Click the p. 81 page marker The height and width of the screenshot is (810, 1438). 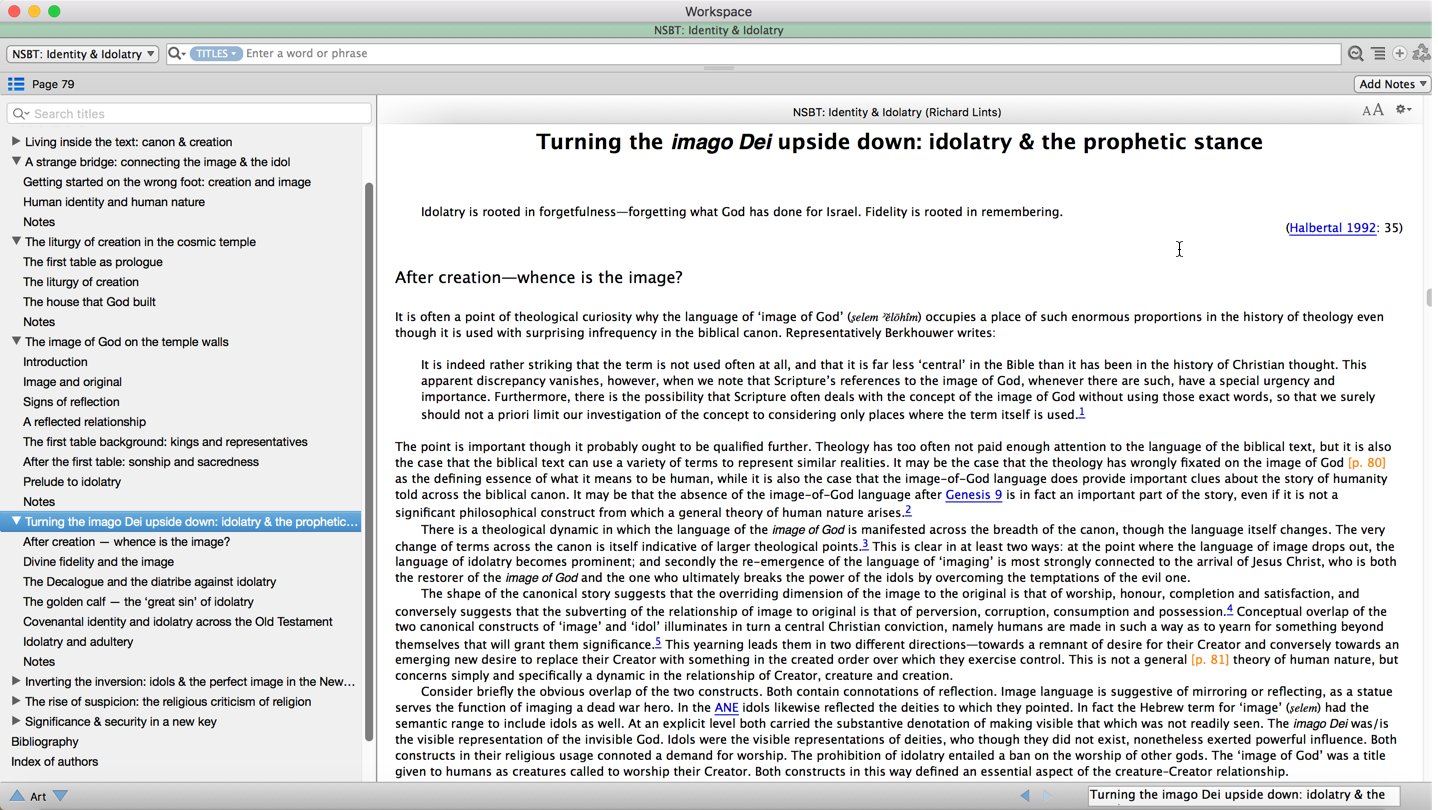[1210, 660]
